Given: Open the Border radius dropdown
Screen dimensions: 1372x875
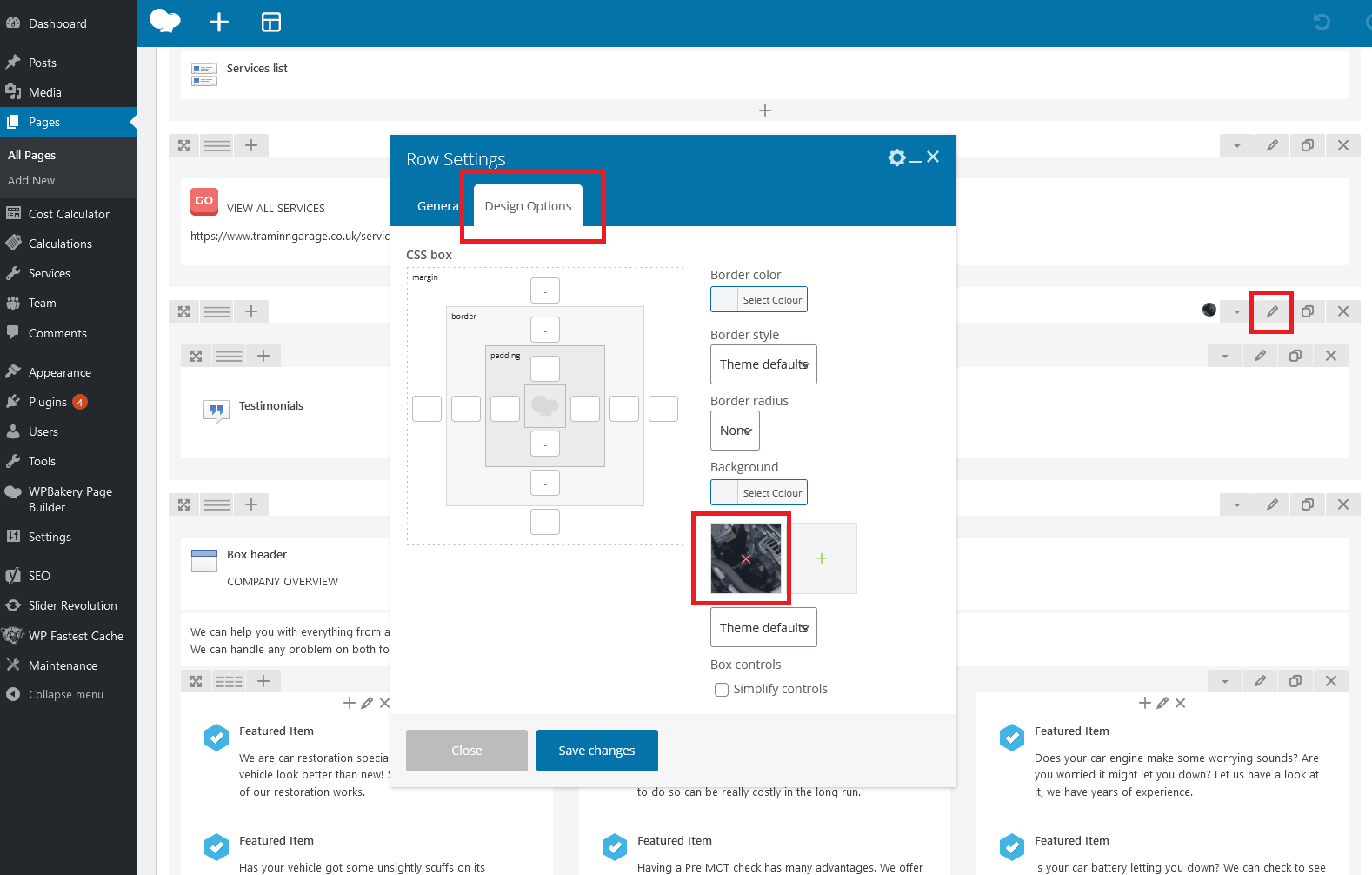Looking at the screenshot, I should pyautogui.click(x=735, y=431).
